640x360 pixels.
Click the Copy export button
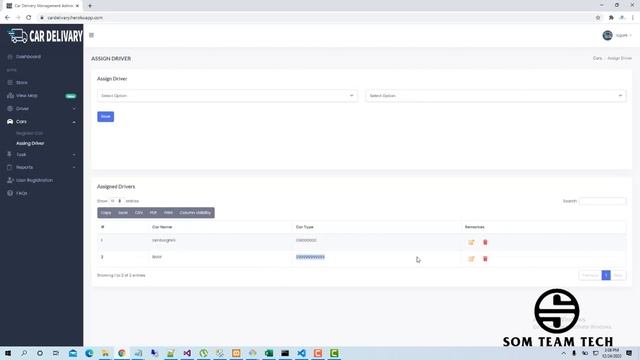coord(106,213)
